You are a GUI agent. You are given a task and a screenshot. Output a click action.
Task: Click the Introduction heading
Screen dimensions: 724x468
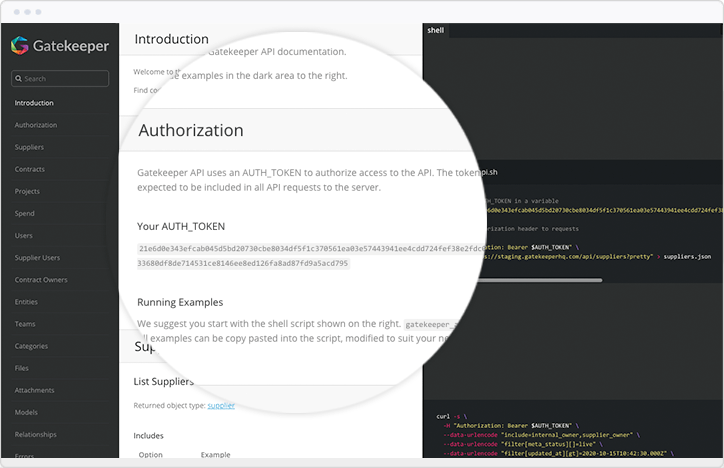click(171, 39)
